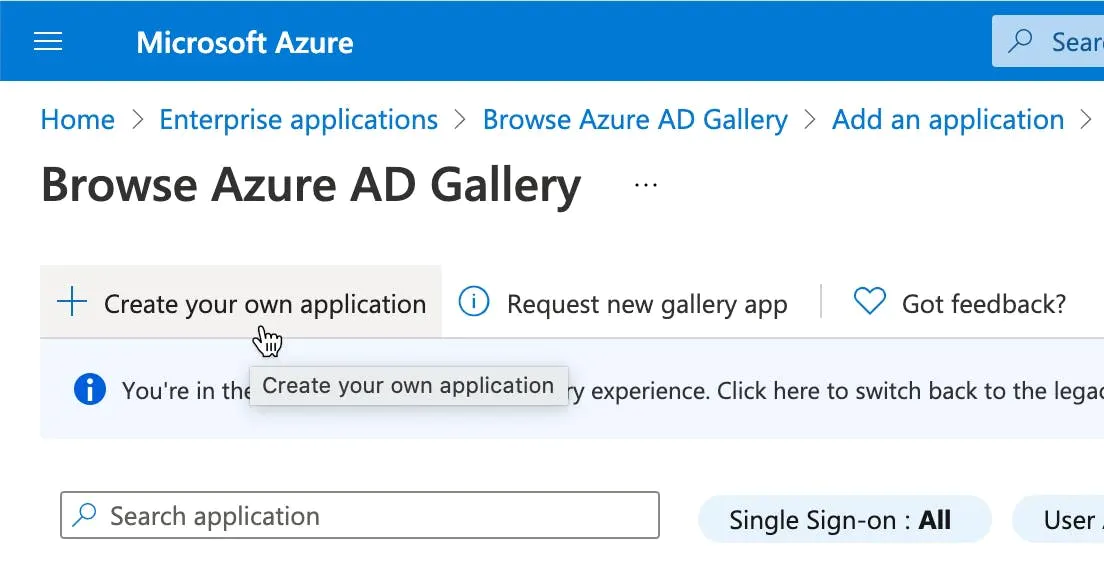Select Create your own application

pos(241,303)
